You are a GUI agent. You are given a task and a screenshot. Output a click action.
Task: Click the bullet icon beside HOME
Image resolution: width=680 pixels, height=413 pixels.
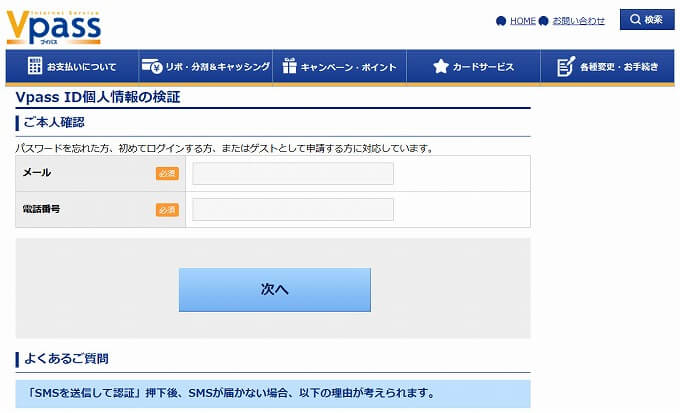click(x=501, y=21)
